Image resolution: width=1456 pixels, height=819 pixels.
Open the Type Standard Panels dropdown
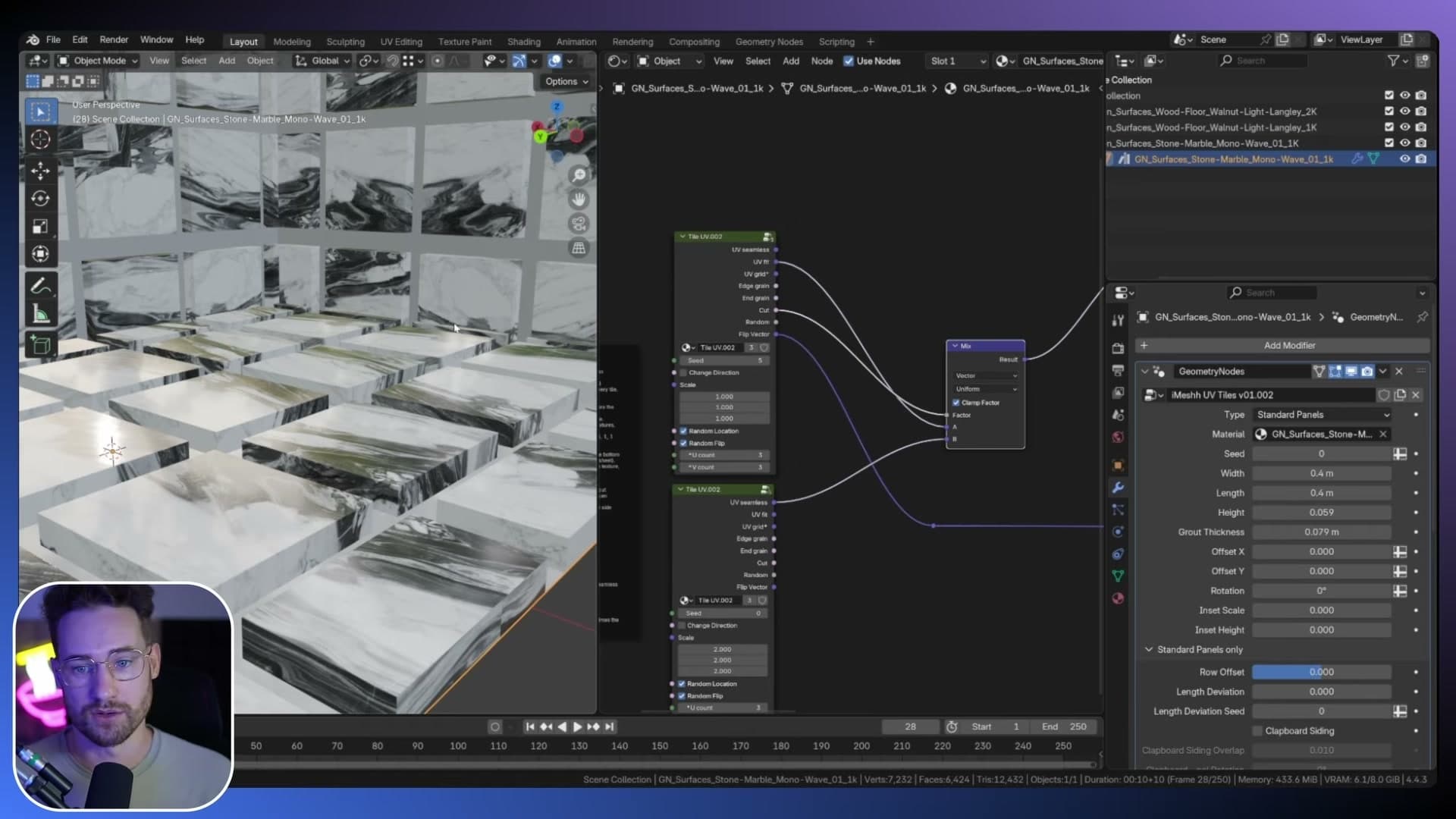pyautogui.click(x=1323, y=415)
